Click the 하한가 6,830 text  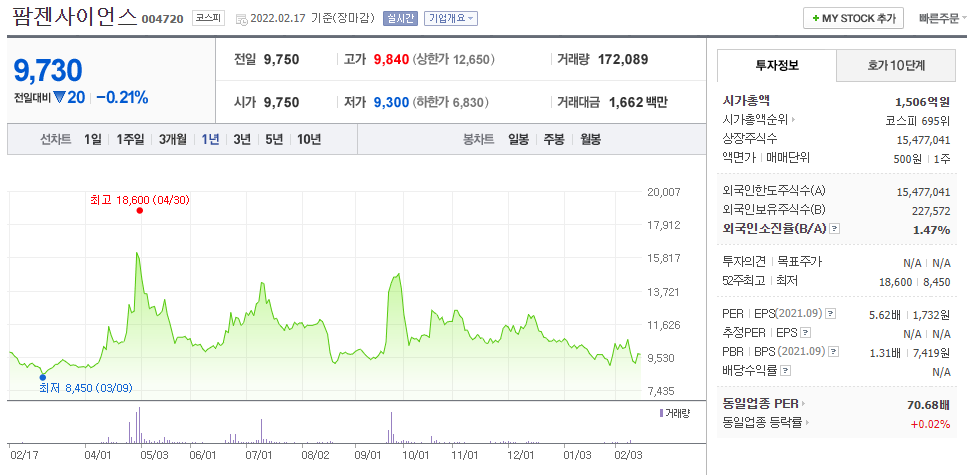pyautogui.click(x=451, y=102)
